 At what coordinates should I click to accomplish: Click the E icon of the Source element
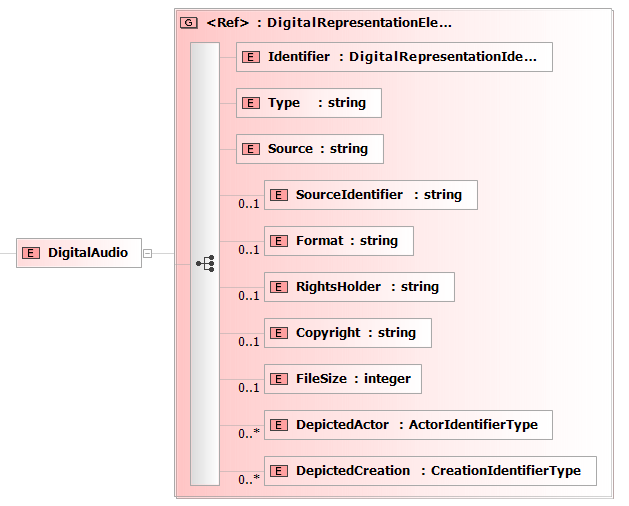coord(251,149)
